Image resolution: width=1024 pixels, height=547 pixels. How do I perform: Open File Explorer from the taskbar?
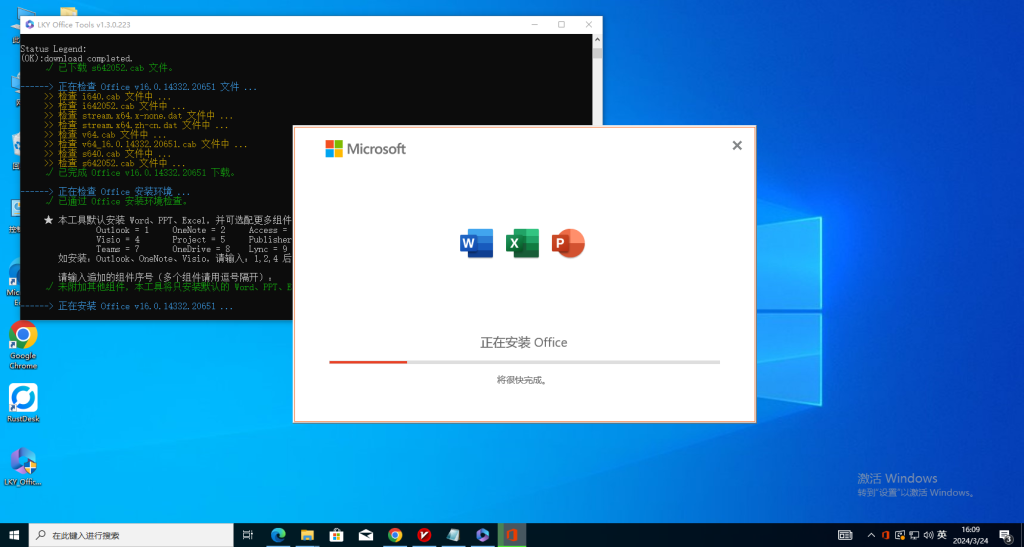point(308,535)
